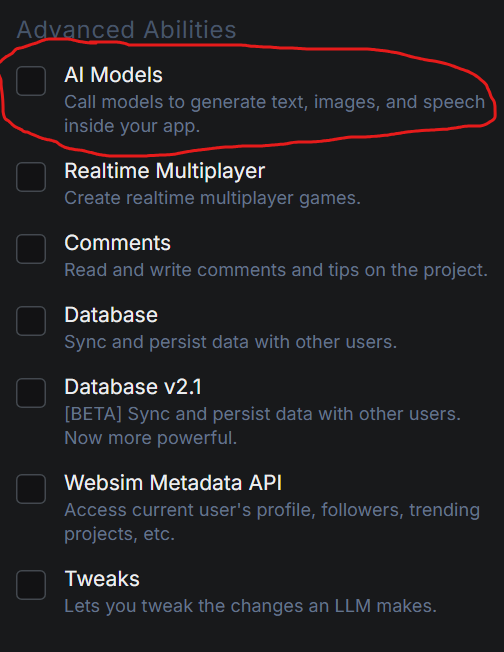Click the '[BETA] Sync and persist' description
Image resolution: width=504 pixels, height=652 pixels.
[x=262, y=426]
